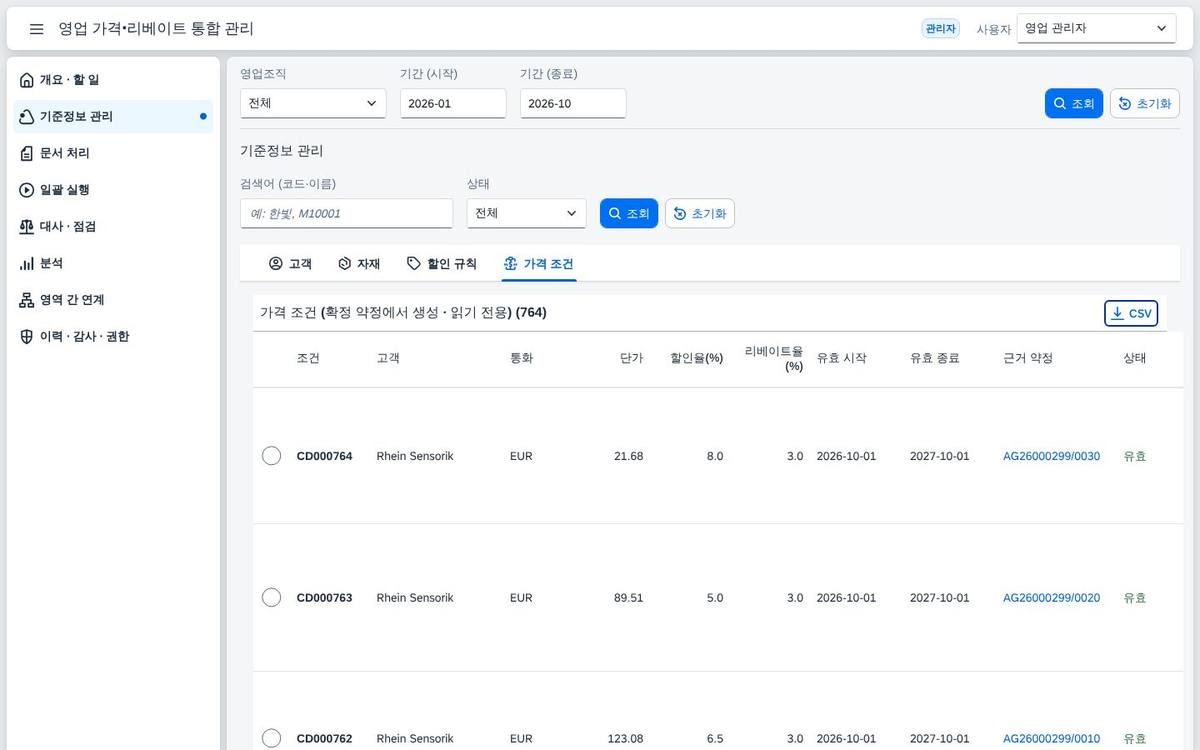This screenshot has width=1200, height=750.
Task: Click the 기준정보 관리 sidebar icon
Action: [x=27, y=117]
